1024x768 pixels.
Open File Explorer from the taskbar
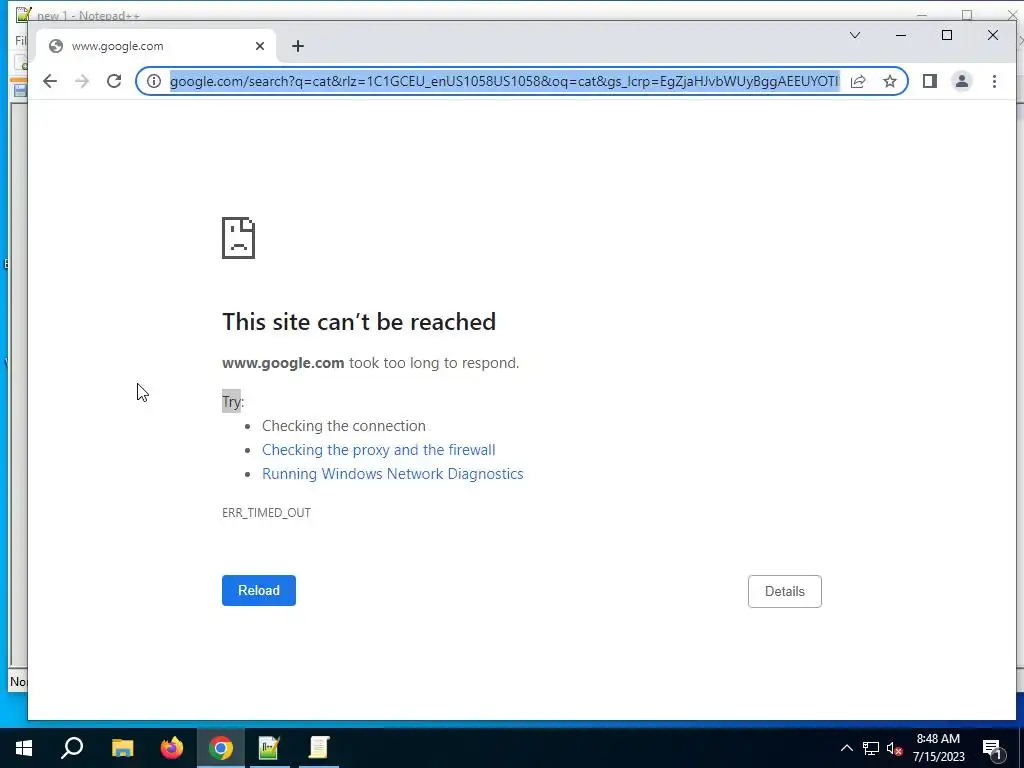[122, 748]
